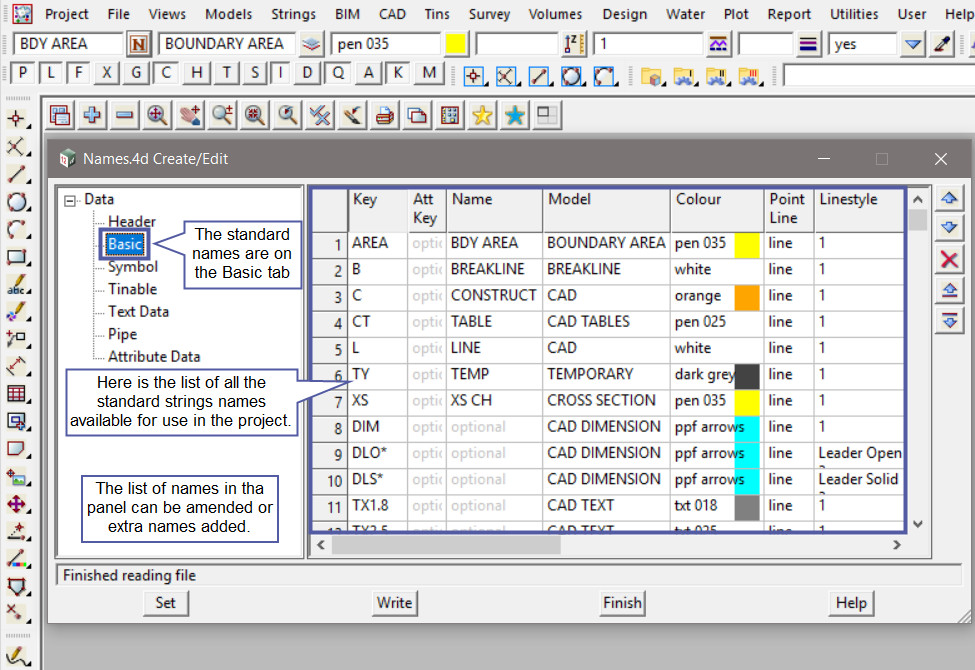Click the minus zoom-out icon in view toolbar
Screen dimensions: 975x670
point(124,115)
